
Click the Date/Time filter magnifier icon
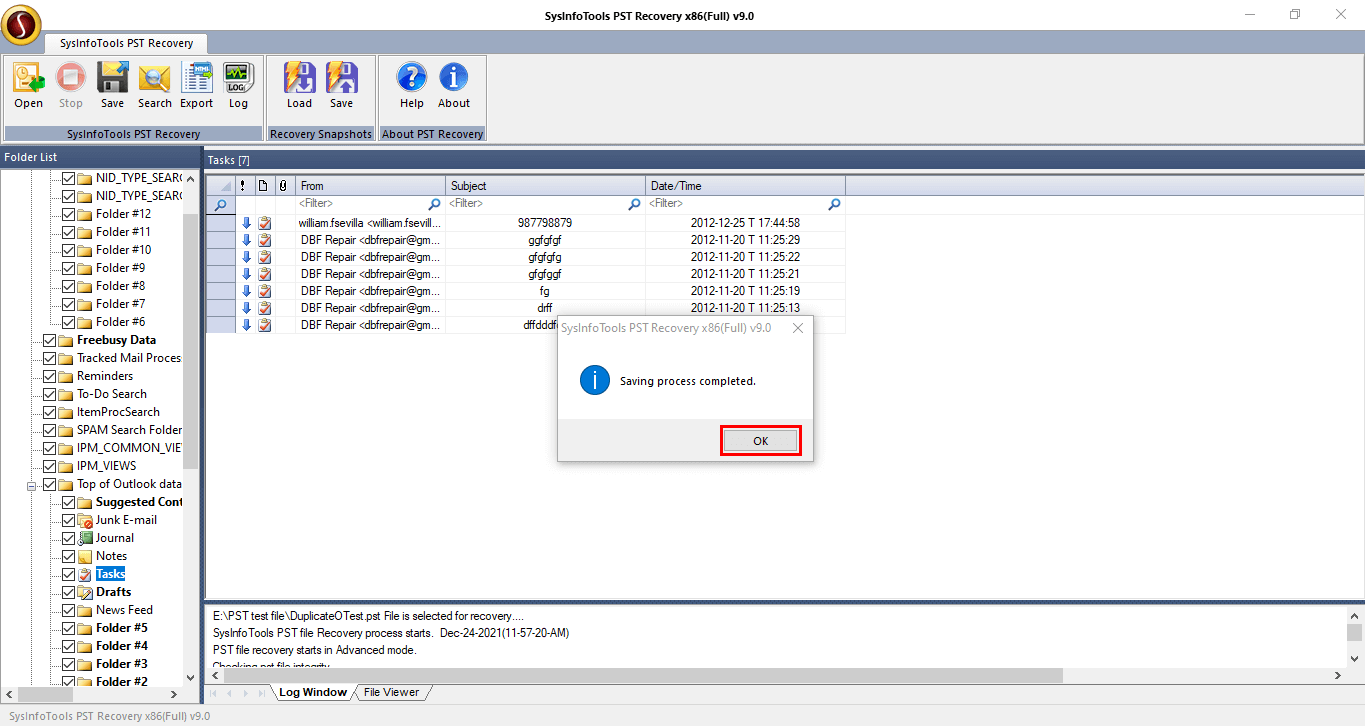834,204
